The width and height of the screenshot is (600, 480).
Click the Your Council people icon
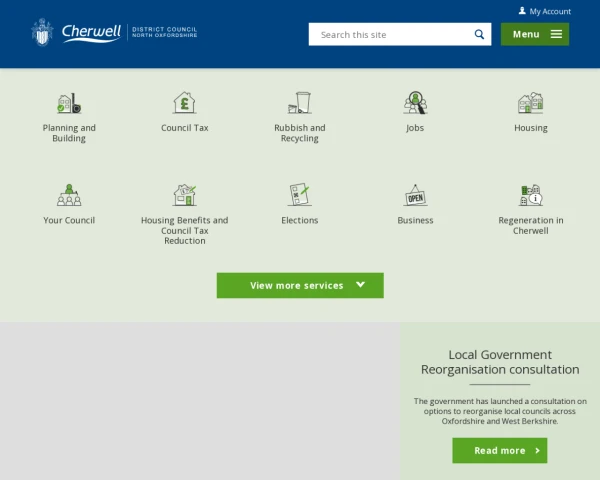tap(69, 195)
